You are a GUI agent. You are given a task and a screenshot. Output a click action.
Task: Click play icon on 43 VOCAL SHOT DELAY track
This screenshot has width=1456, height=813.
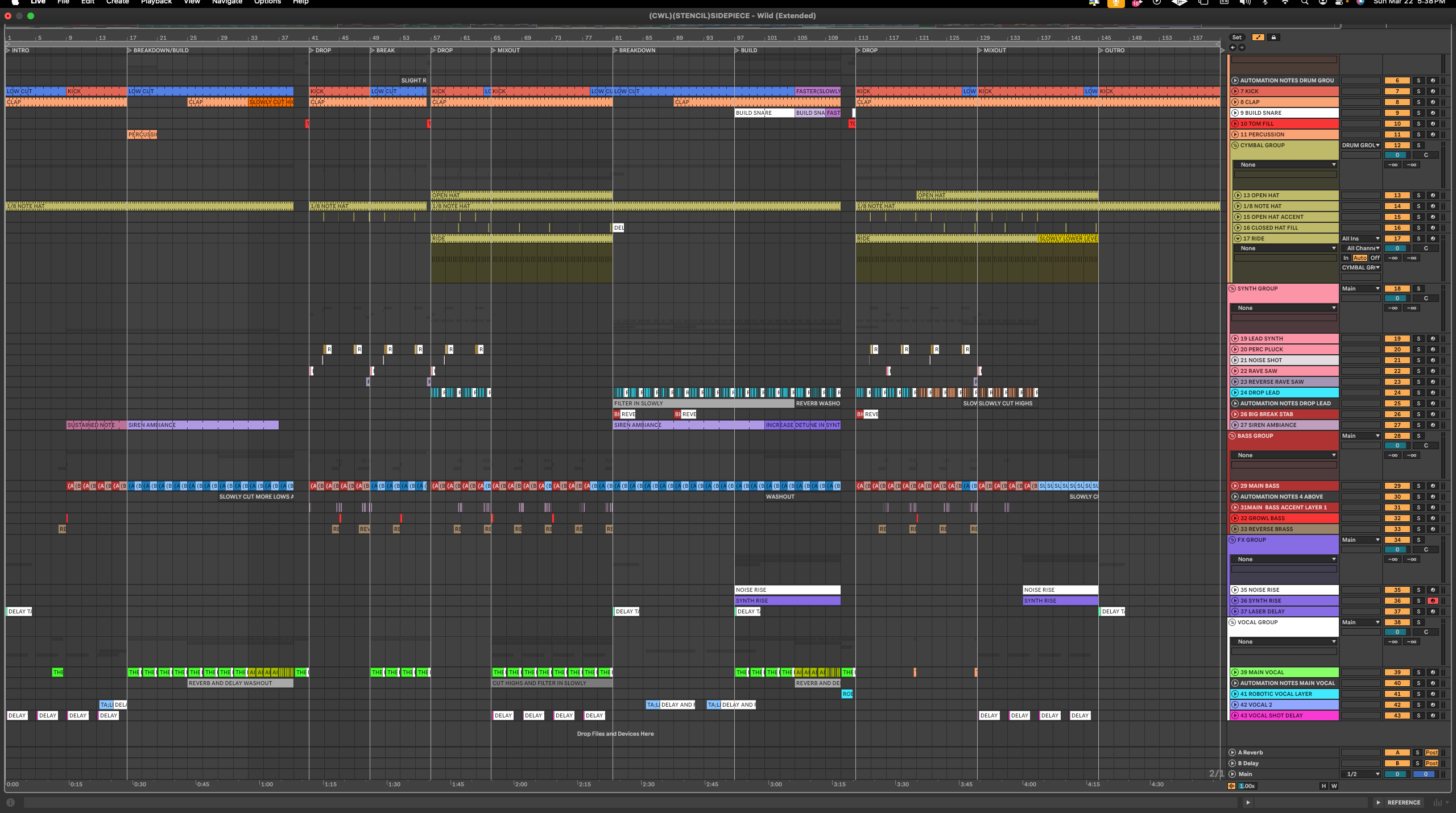coord(1235,716)
